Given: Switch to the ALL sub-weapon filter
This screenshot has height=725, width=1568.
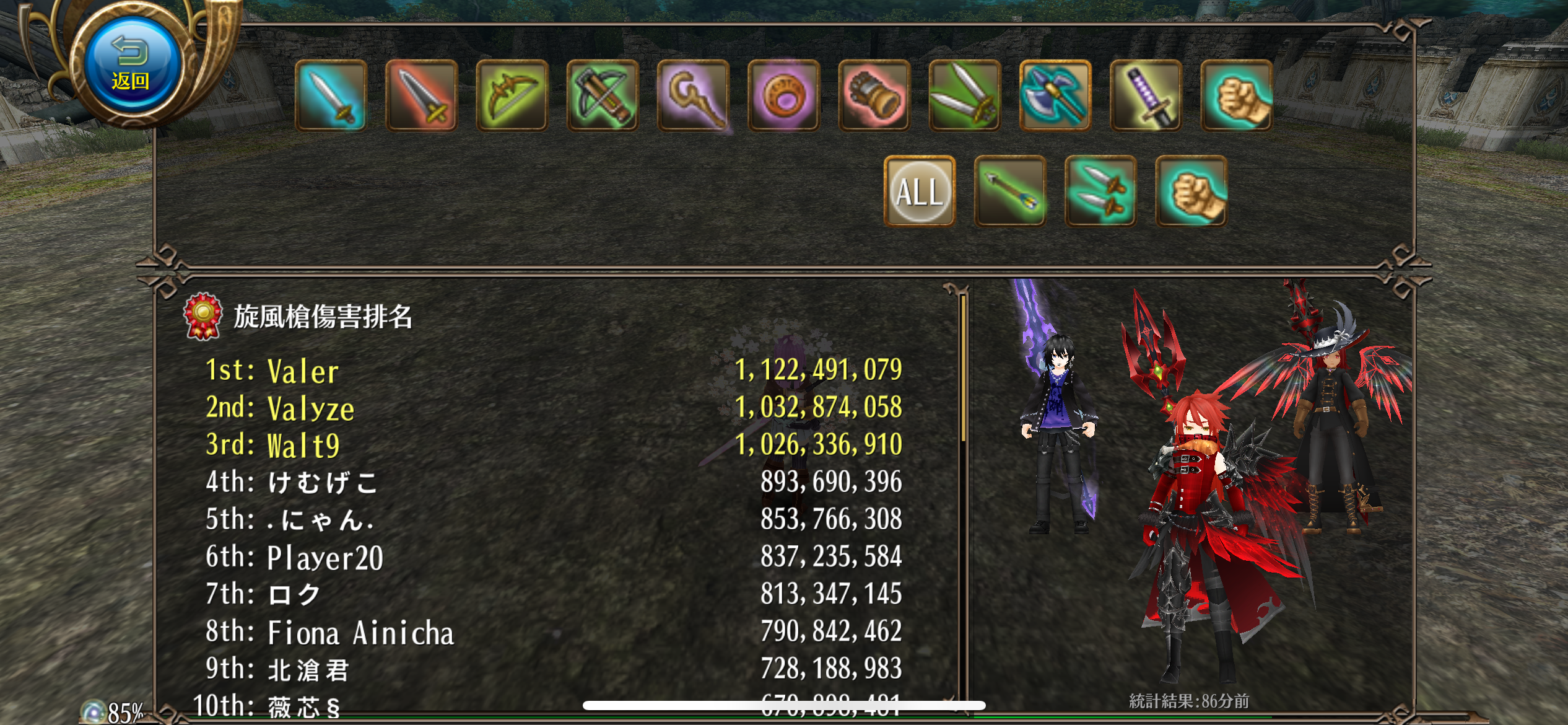Looking at the screenshot, I should 920,191.
